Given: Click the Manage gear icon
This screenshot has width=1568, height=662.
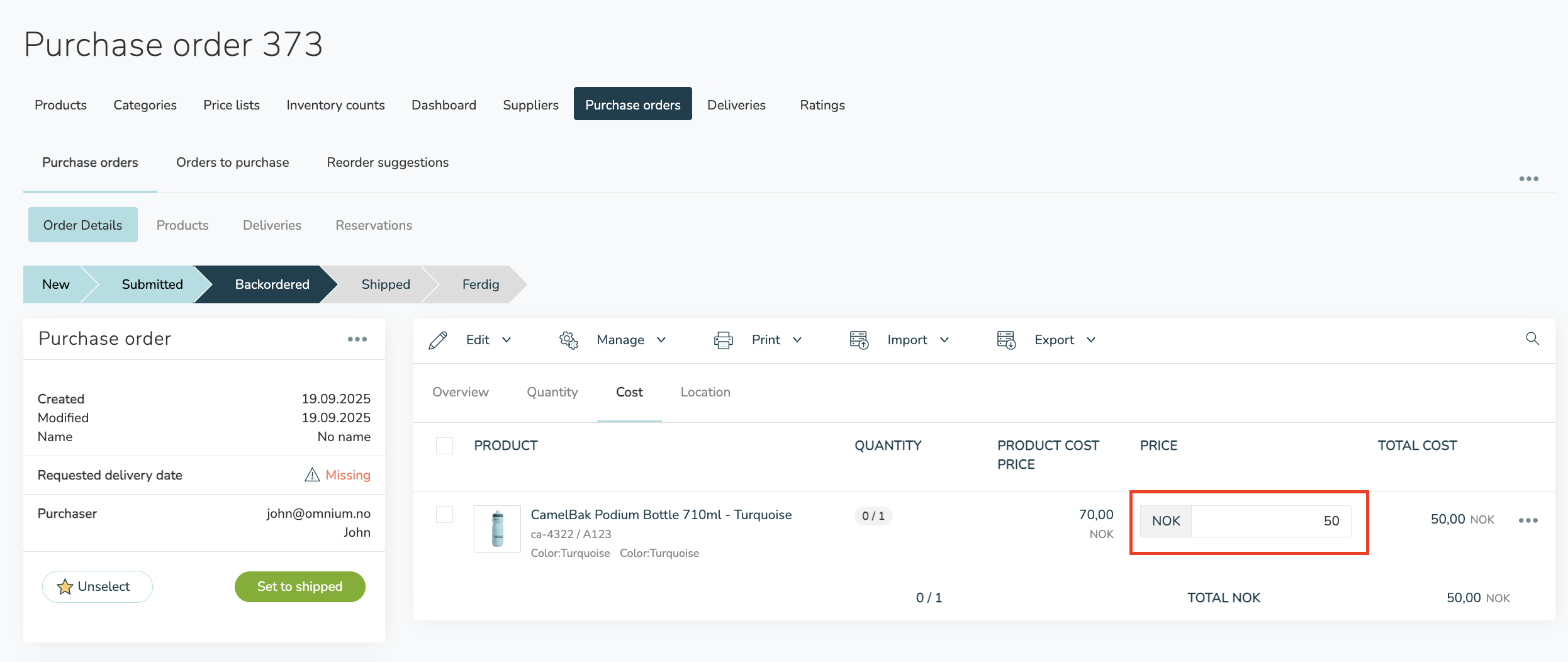Looking at the screenshot, I should [568, 340].
